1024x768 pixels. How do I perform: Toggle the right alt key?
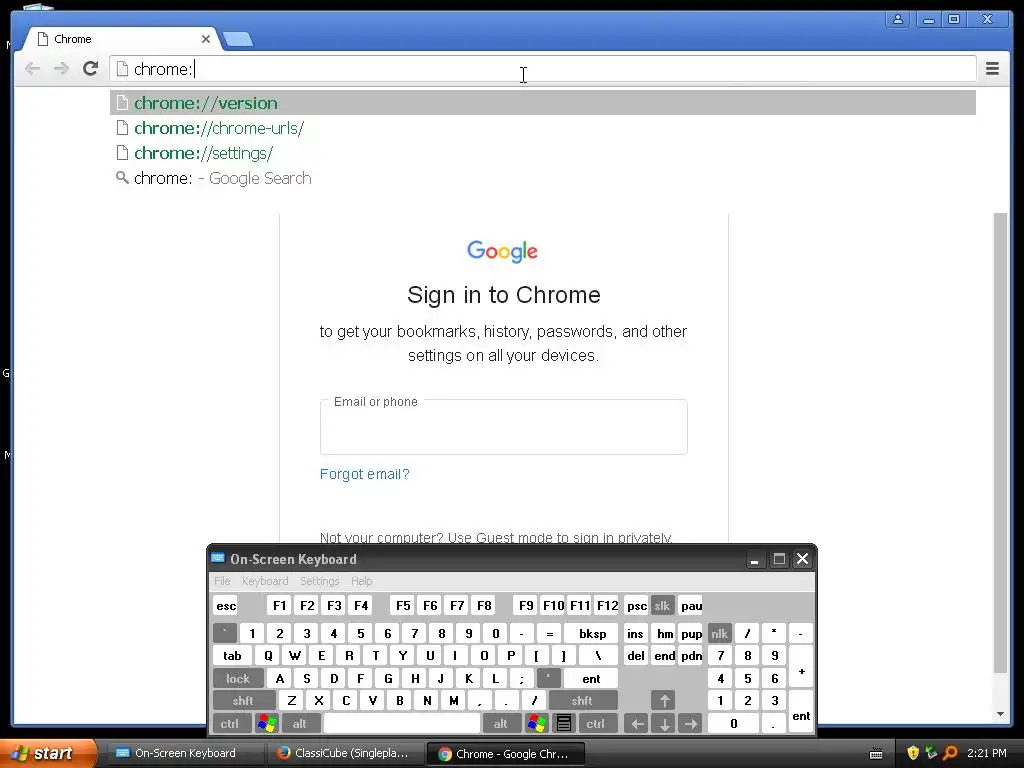500,724
